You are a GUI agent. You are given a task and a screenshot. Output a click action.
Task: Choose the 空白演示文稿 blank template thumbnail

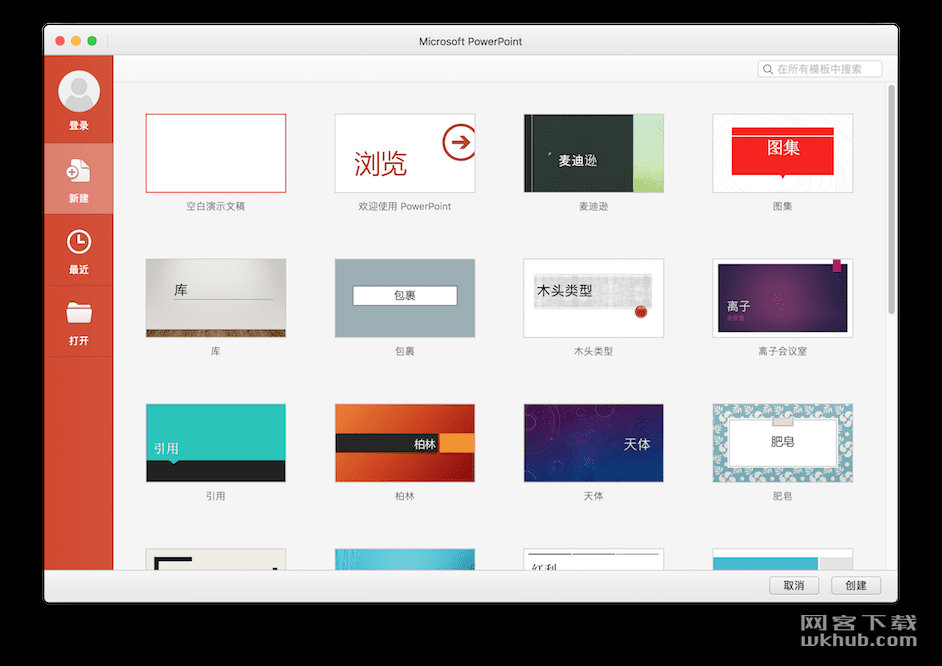point(216,153)
